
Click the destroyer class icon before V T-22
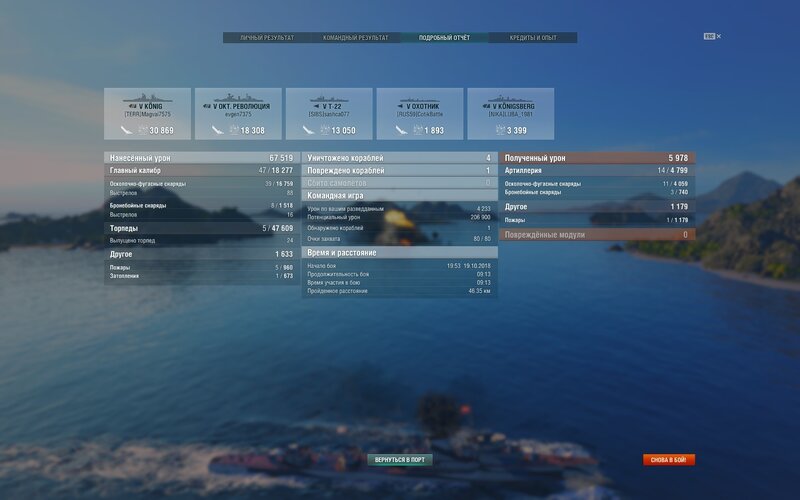point(316,106)
